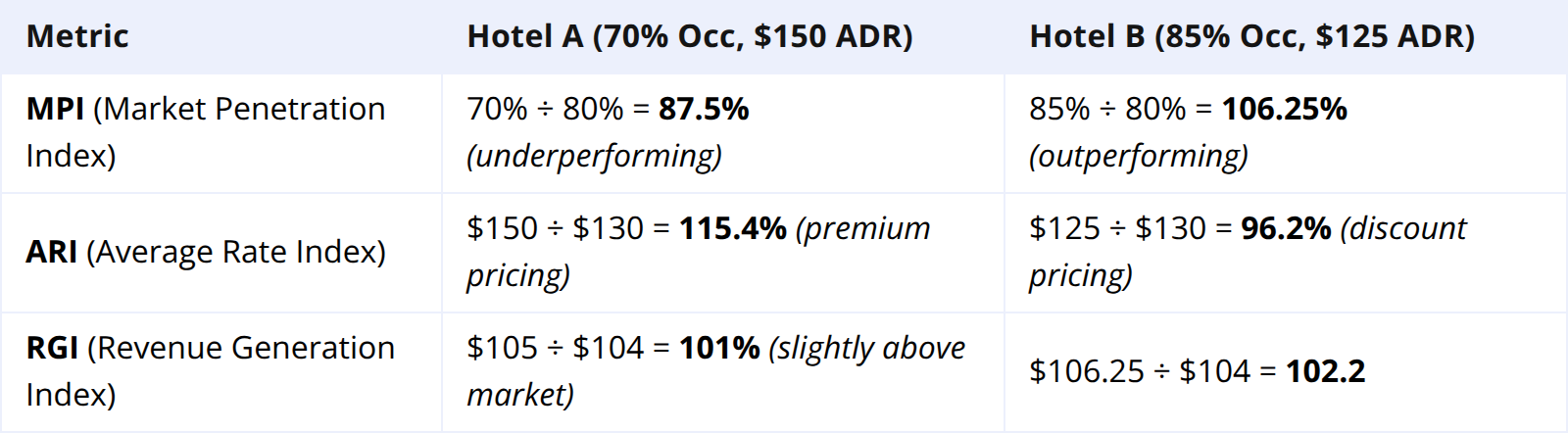Click the ARI Average Rate Index label
The image size is (1568, 433).
(x=206, y=252)
